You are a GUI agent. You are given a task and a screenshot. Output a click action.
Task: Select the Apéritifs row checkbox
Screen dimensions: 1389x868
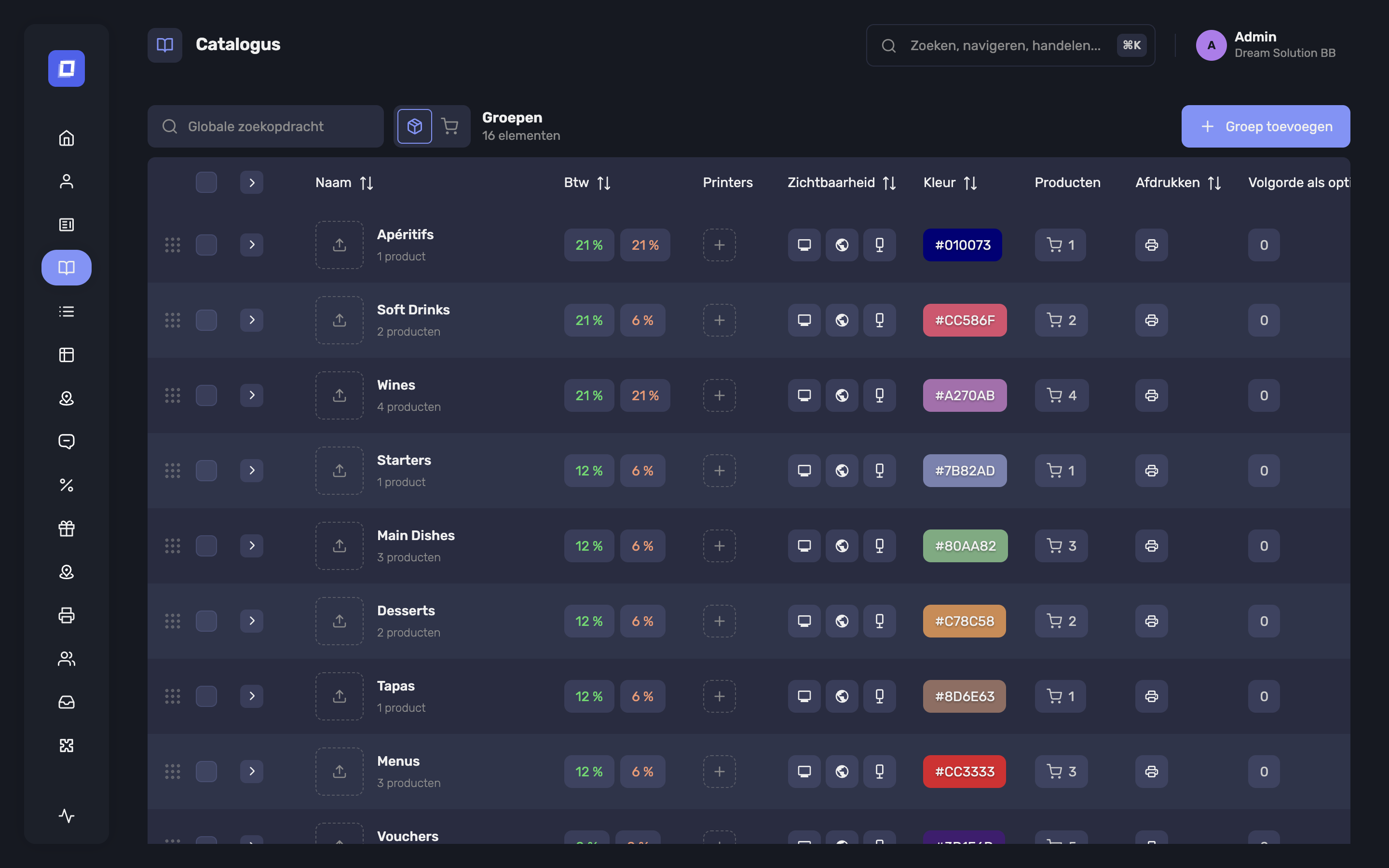[206, 245]
